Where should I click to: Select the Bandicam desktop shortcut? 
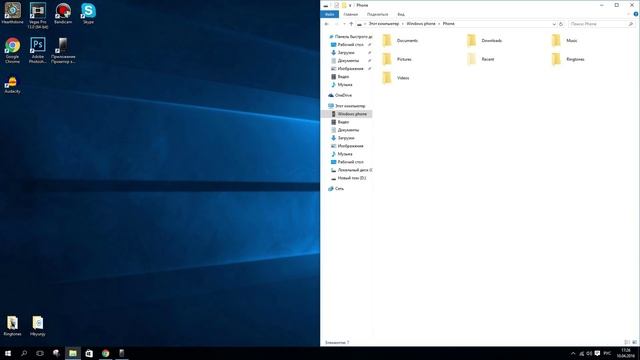click(x=63, y=13)
